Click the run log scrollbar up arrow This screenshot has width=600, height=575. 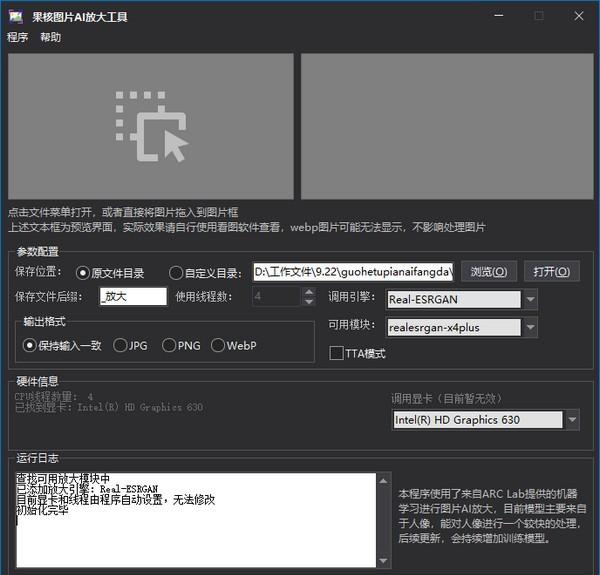pos(384,481)
